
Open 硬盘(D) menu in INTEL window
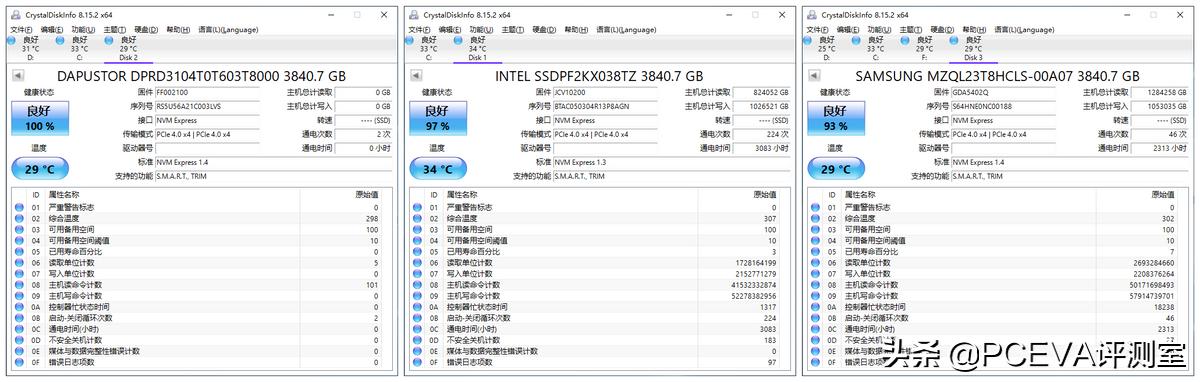tap(544, 29)
